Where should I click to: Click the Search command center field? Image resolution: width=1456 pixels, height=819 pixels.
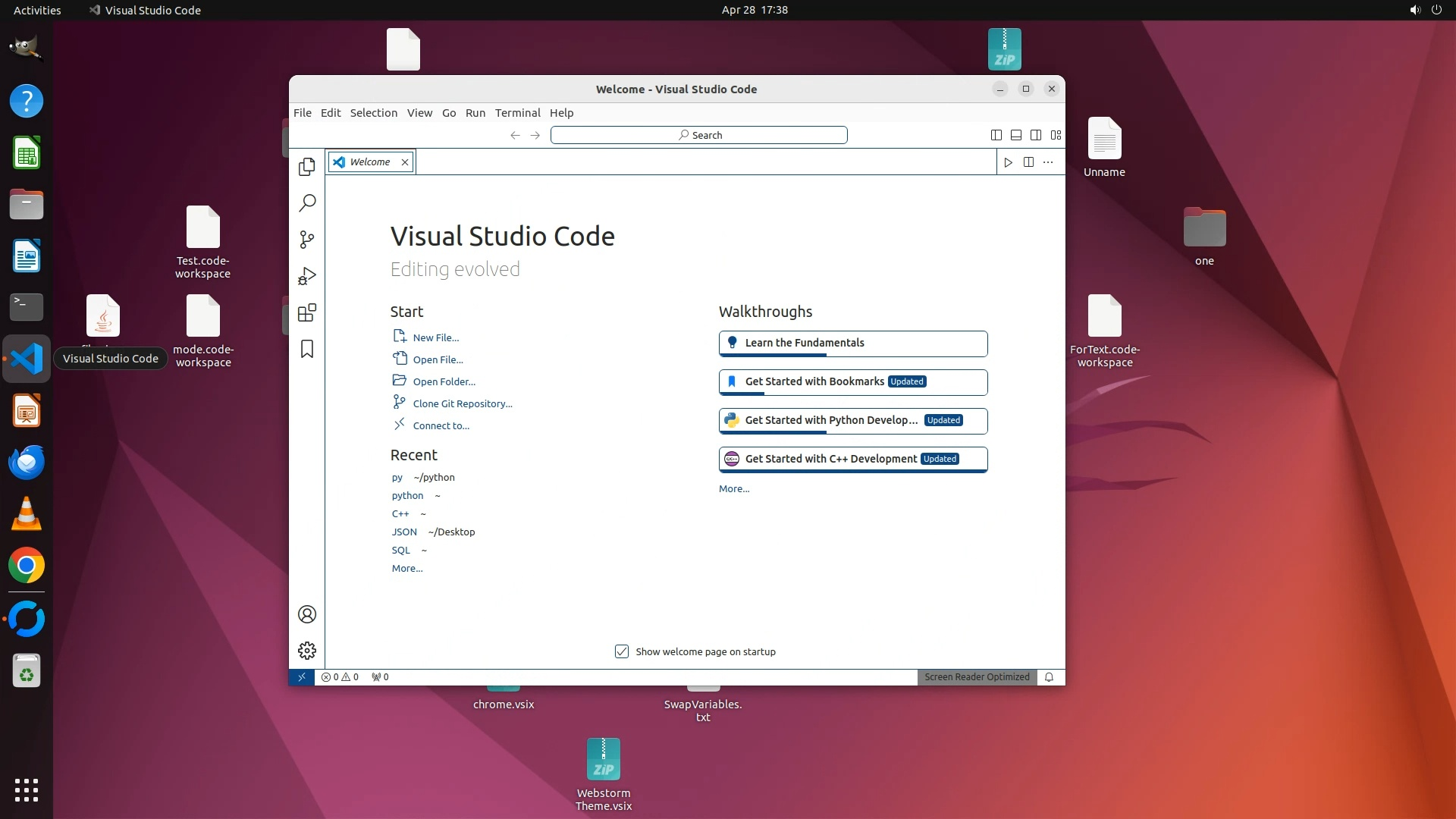[698, 135]
